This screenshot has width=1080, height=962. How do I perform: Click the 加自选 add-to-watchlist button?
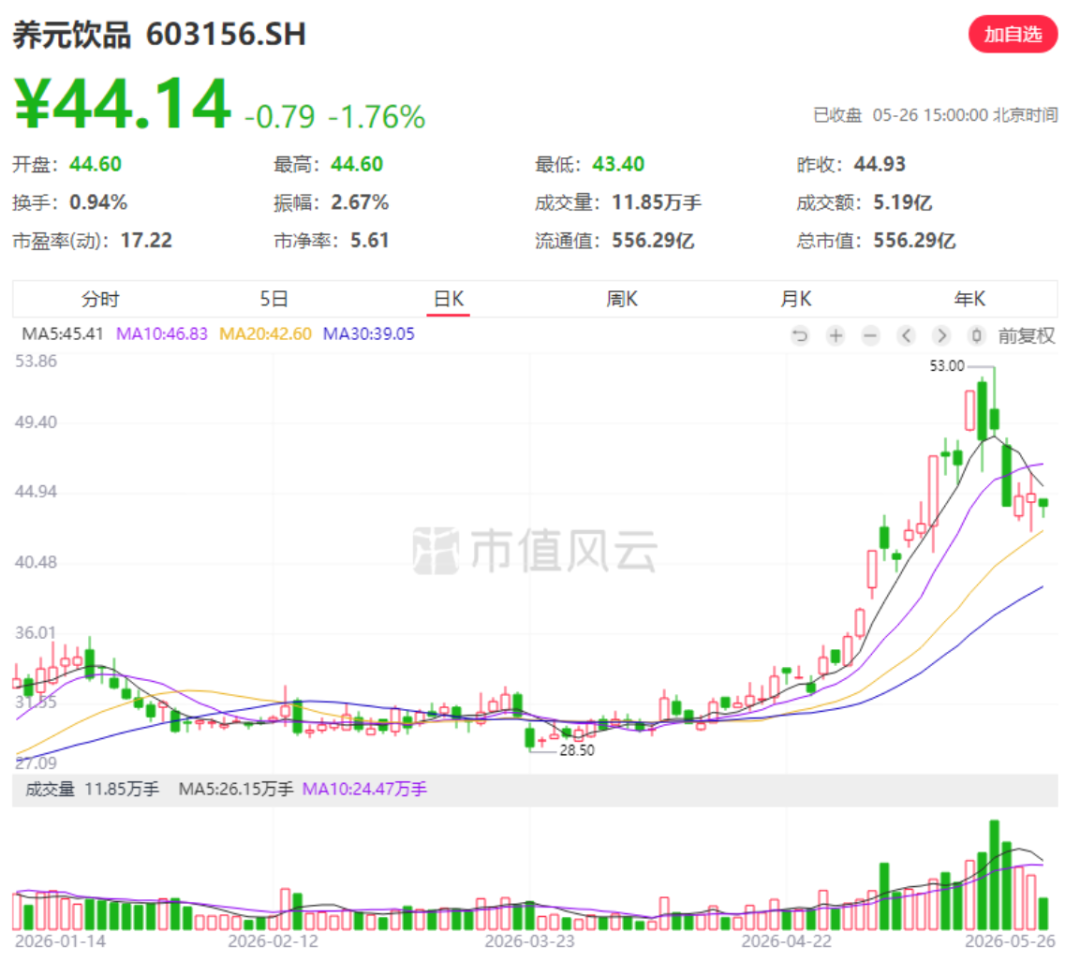pyautogui.click(x=1012, y=34)
